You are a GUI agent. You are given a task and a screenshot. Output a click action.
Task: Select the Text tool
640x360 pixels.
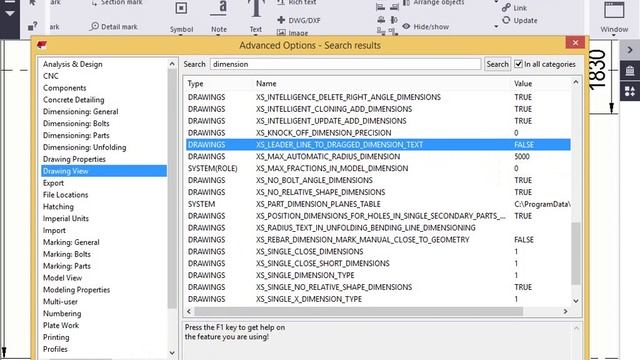(256, 16)
